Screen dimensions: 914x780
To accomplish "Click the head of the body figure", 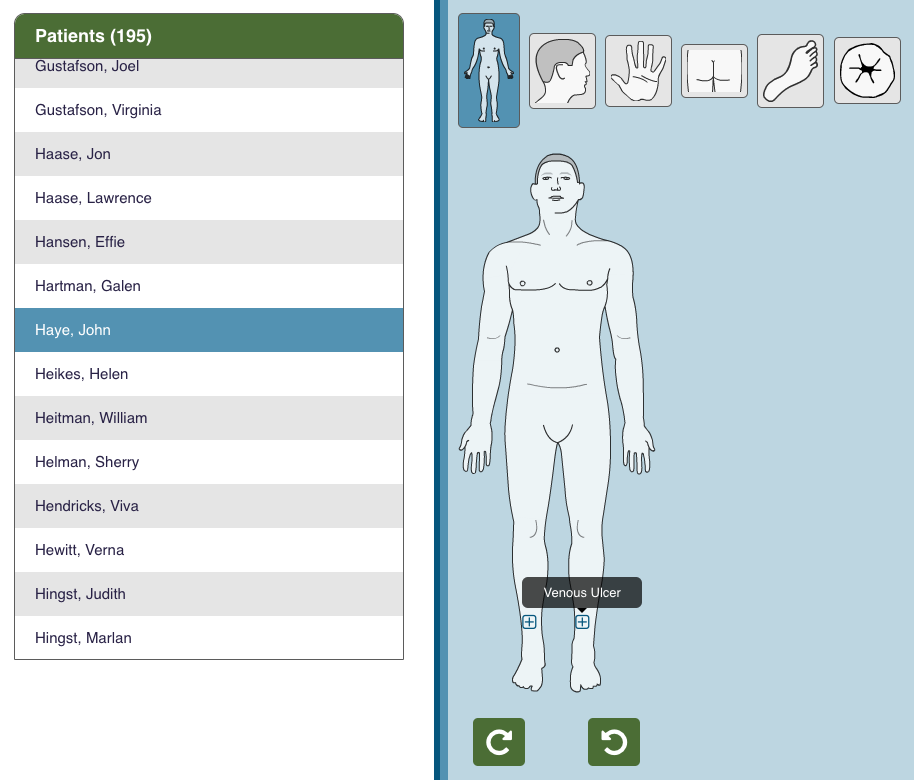I will point(557,182).
